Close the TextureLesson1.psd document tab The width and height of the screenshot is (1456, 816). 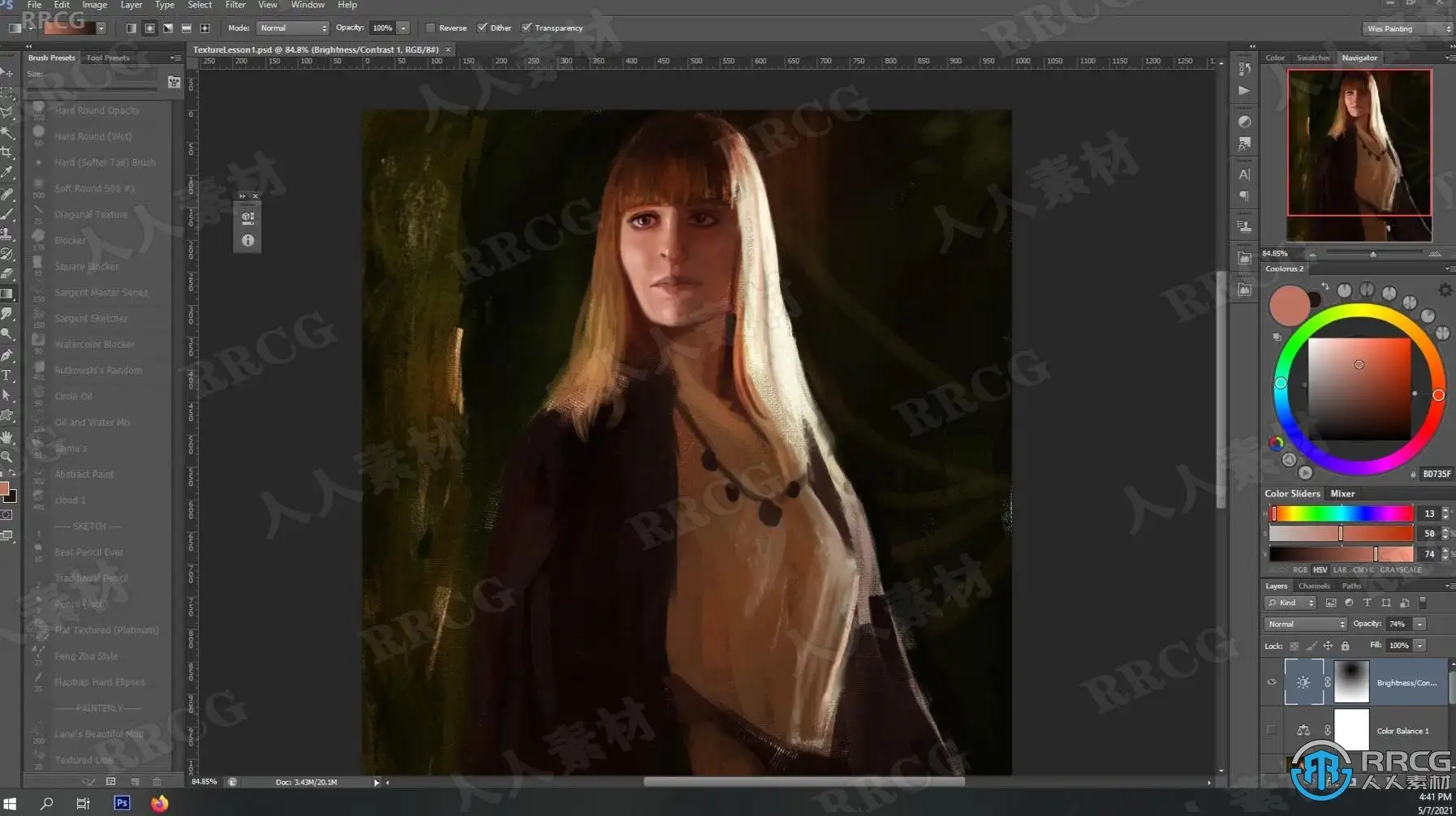pyautogui.click(x=448, y=49)
